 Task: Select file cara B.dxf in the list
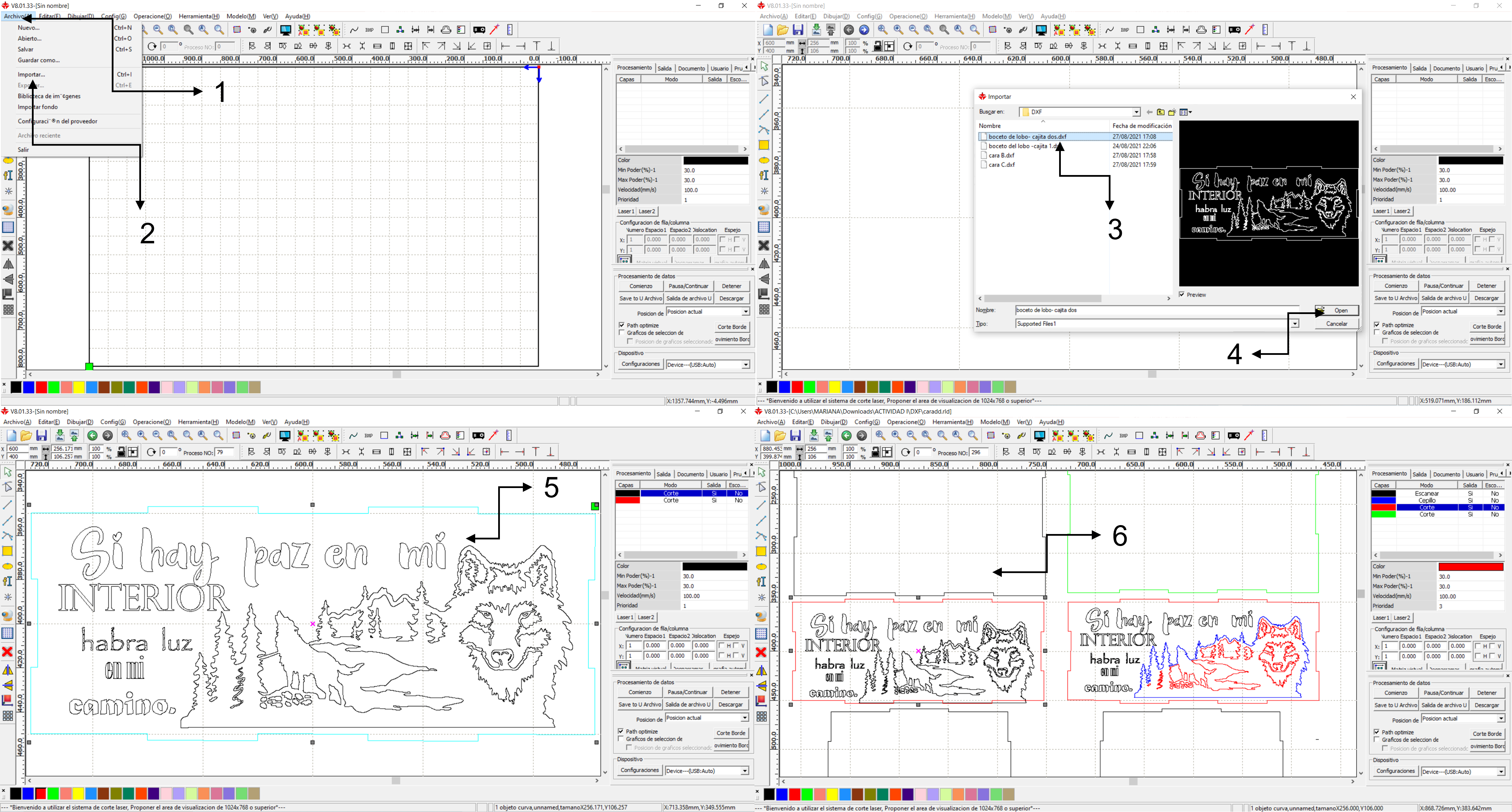point(1001,155)
